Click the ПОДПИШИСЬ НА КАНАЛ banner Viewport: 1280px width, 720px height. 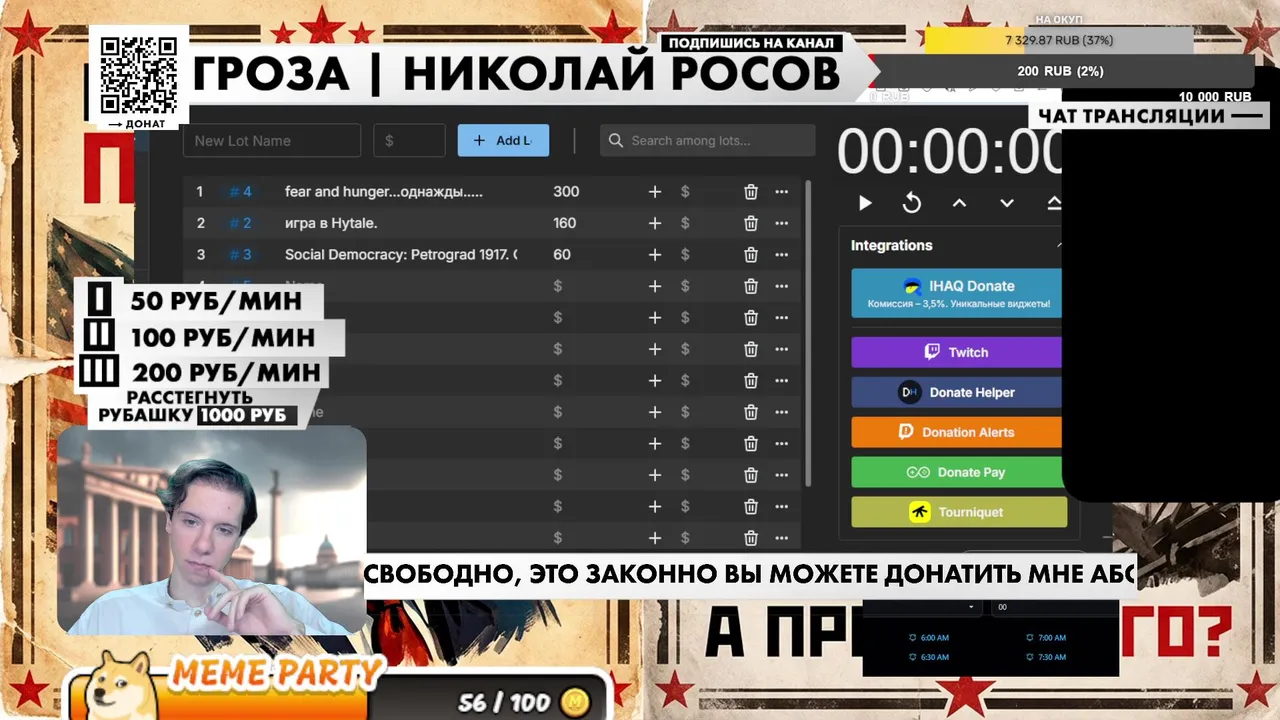point(751,43)
